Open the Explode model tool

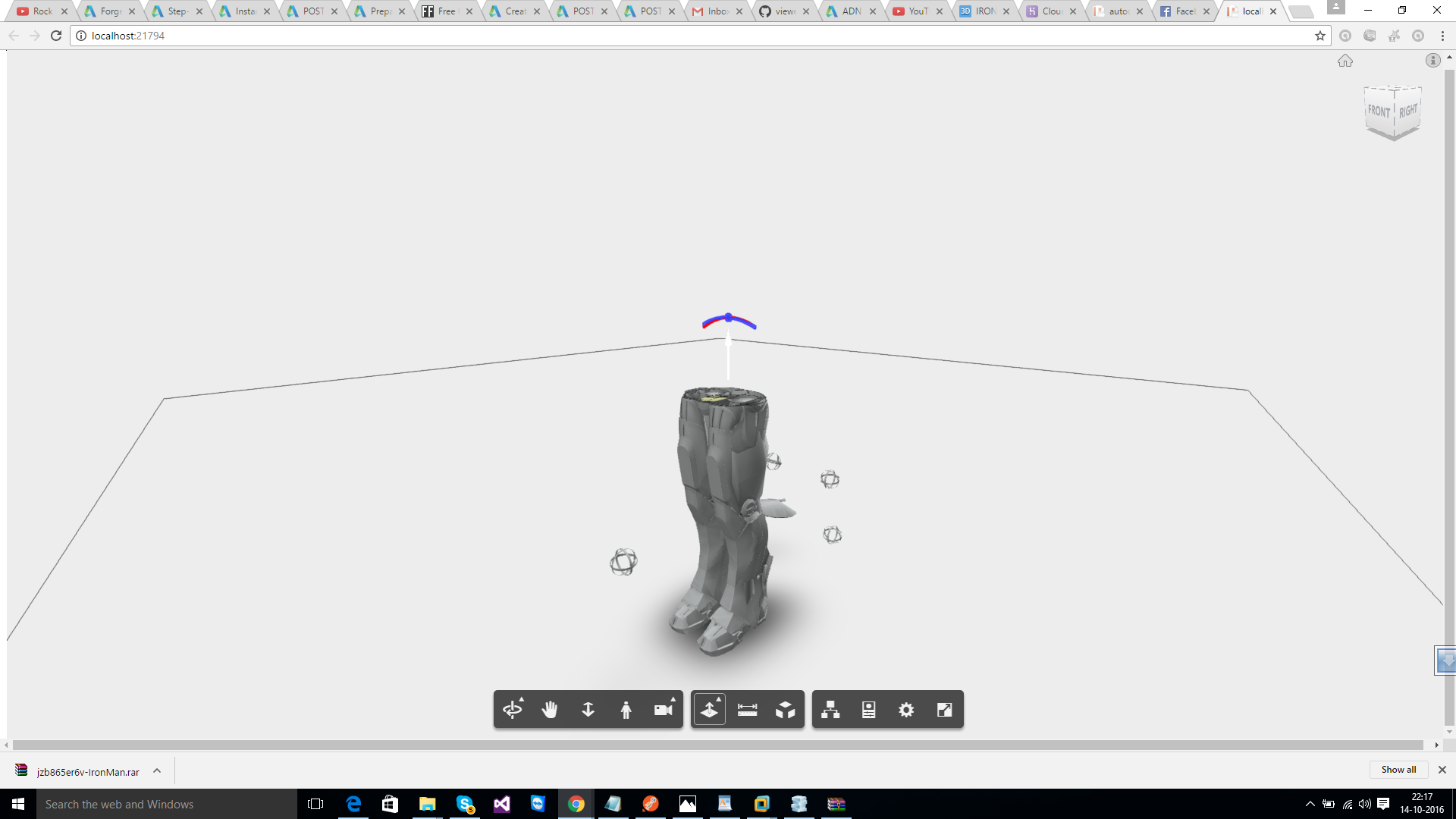pyautogui.click(x=785, y=710)
